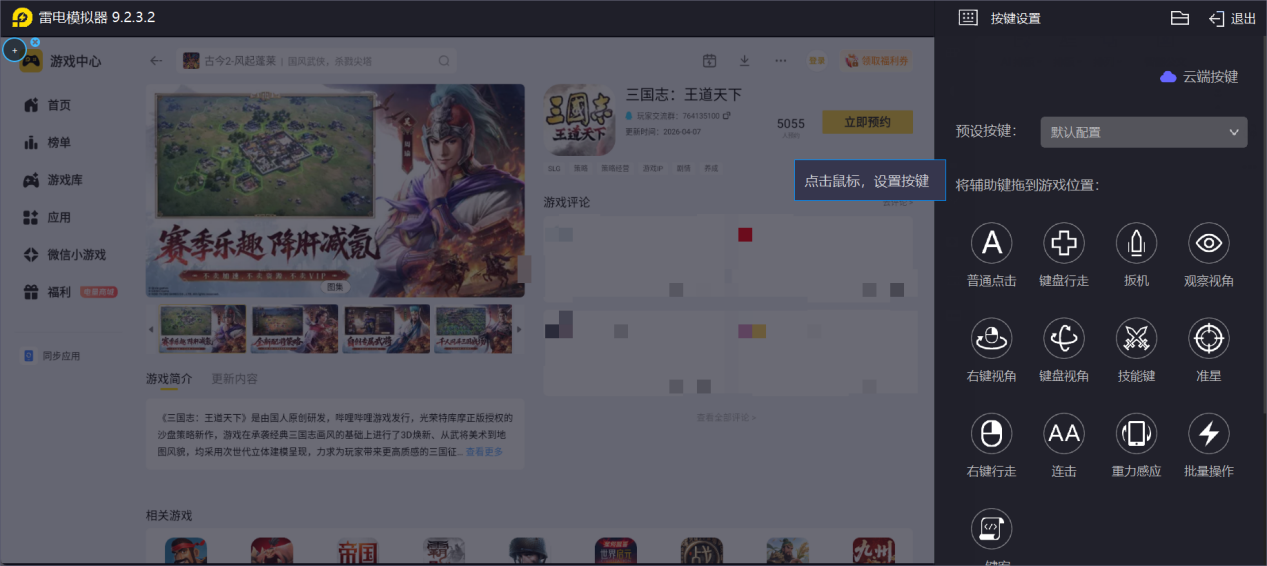Click the 登录 button
This screenshot has width=1267, height=566.
click(817, 61)
